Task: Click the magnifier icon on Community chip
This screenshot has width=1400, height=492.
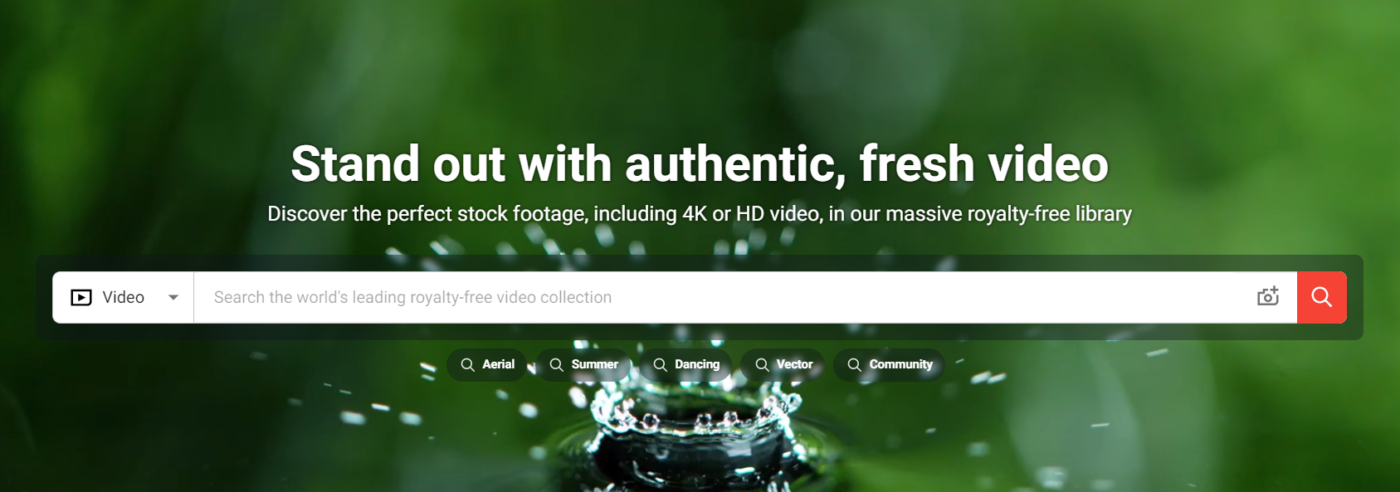Action: coord(854,365)
